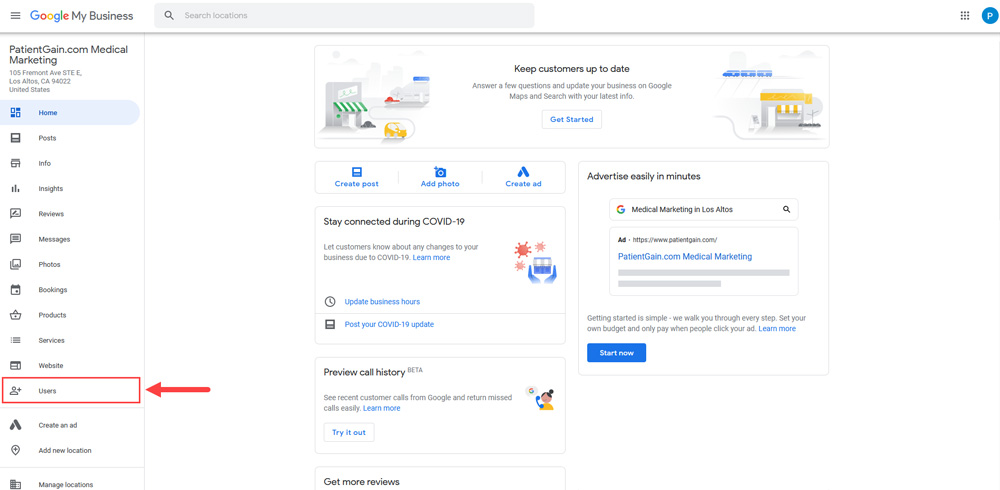The height and width of the screenshot is (490, 1000).
Task: Click the Bookings calendar icon
Action: pyautogui.click(x=15, y=290)
